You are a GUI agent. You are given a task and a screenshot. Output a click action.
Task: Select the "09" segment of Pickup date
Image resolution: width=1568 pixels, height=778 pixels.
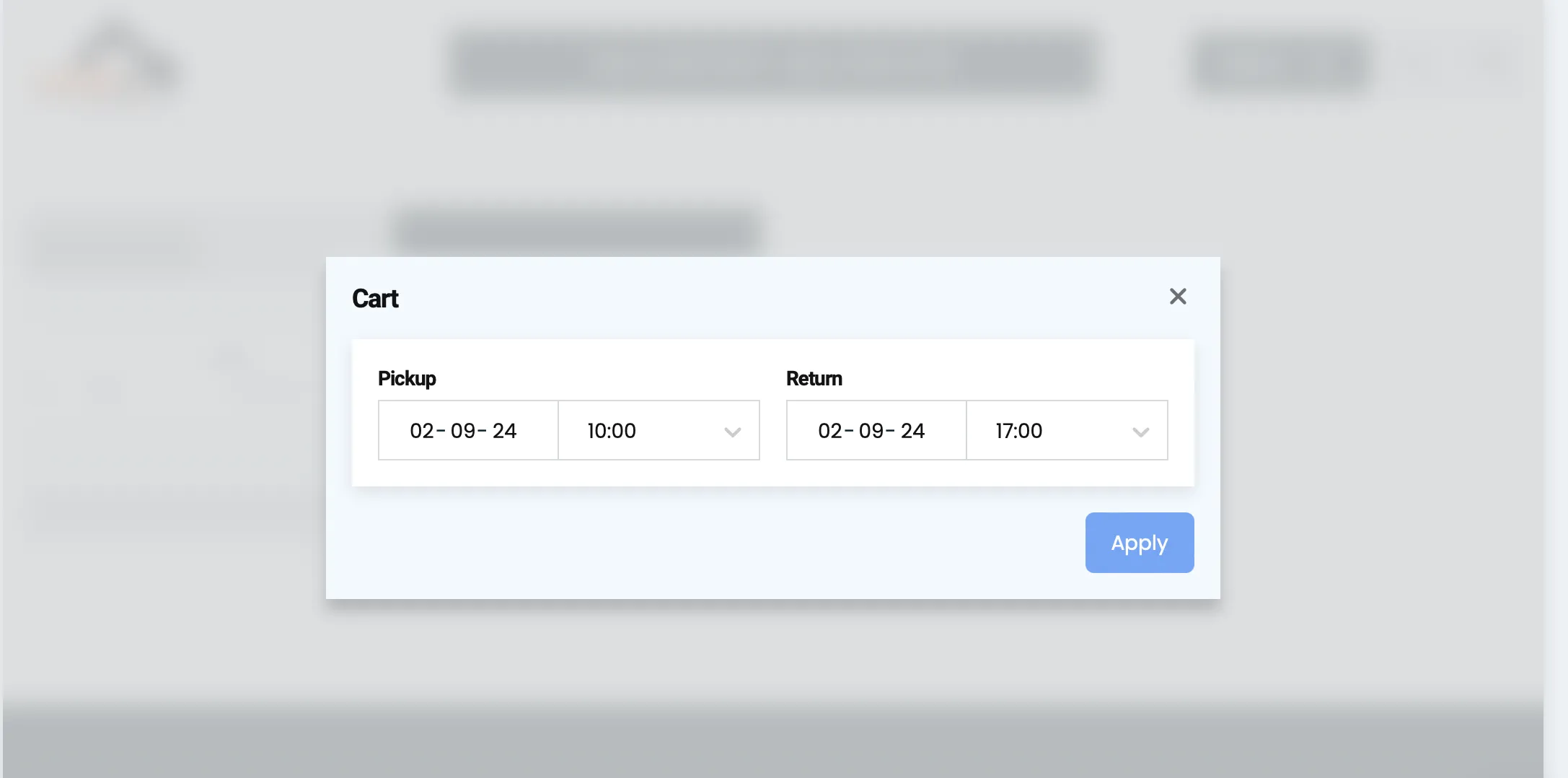463,431
